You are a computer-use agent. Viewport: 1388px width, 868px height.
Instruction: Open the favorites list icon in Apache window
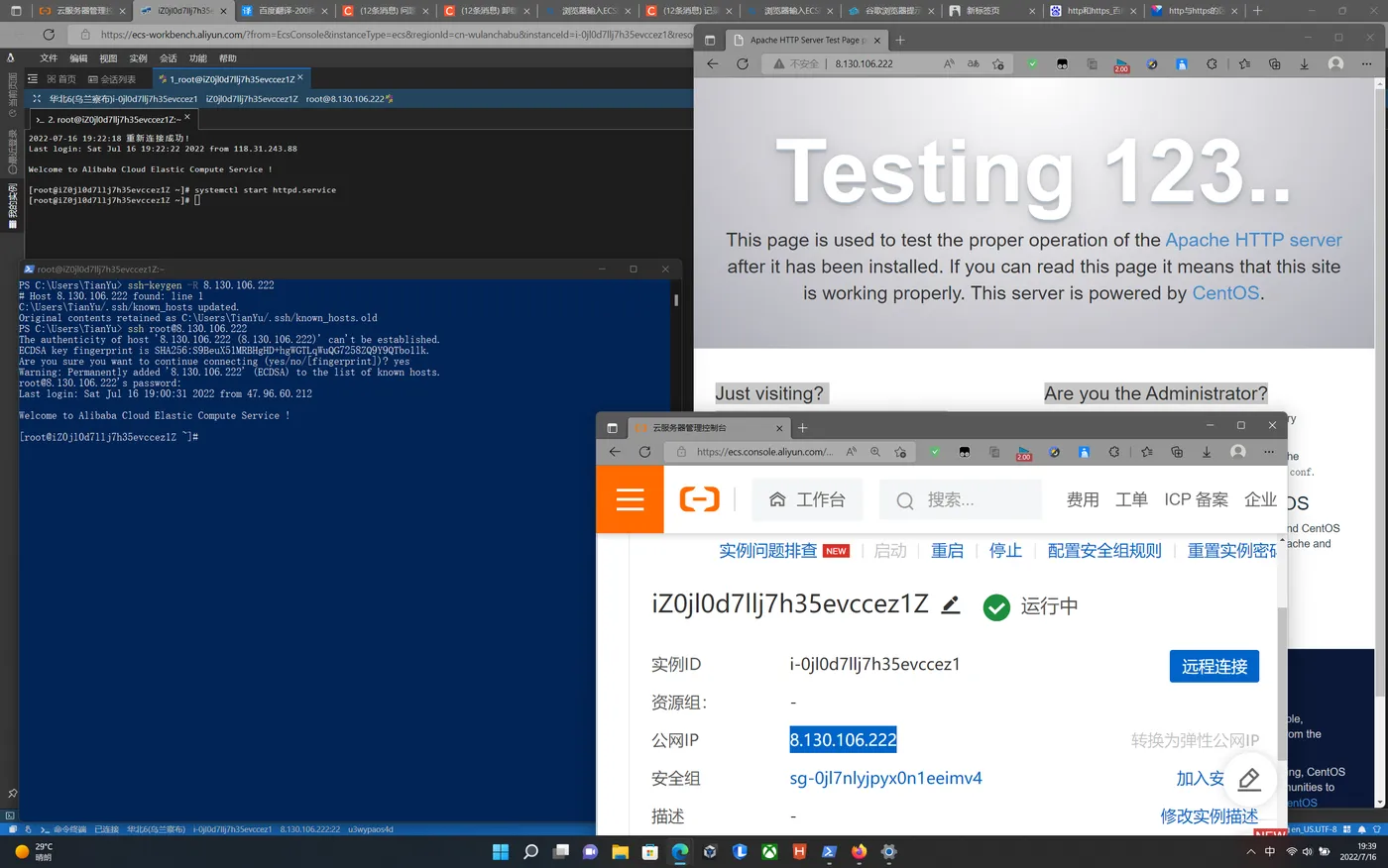1244,63
